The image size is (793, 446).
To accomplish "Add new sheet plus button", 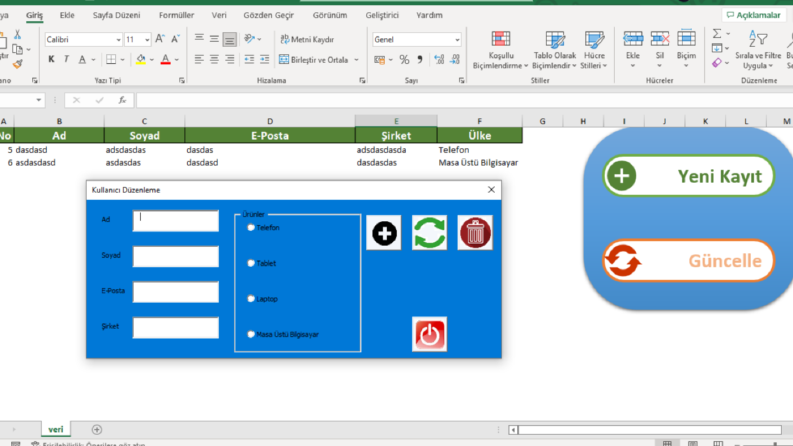I will [x=97, y=430].
